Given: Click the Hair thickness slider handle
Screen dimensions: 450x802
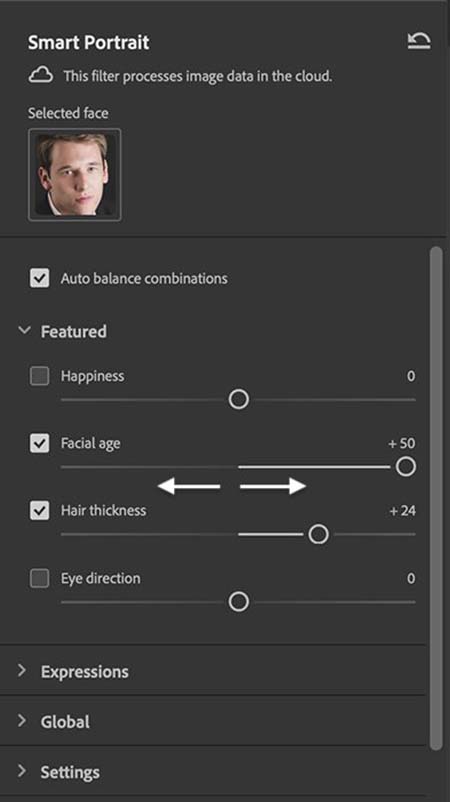Looking at the screenshot, I should (319, 534).
